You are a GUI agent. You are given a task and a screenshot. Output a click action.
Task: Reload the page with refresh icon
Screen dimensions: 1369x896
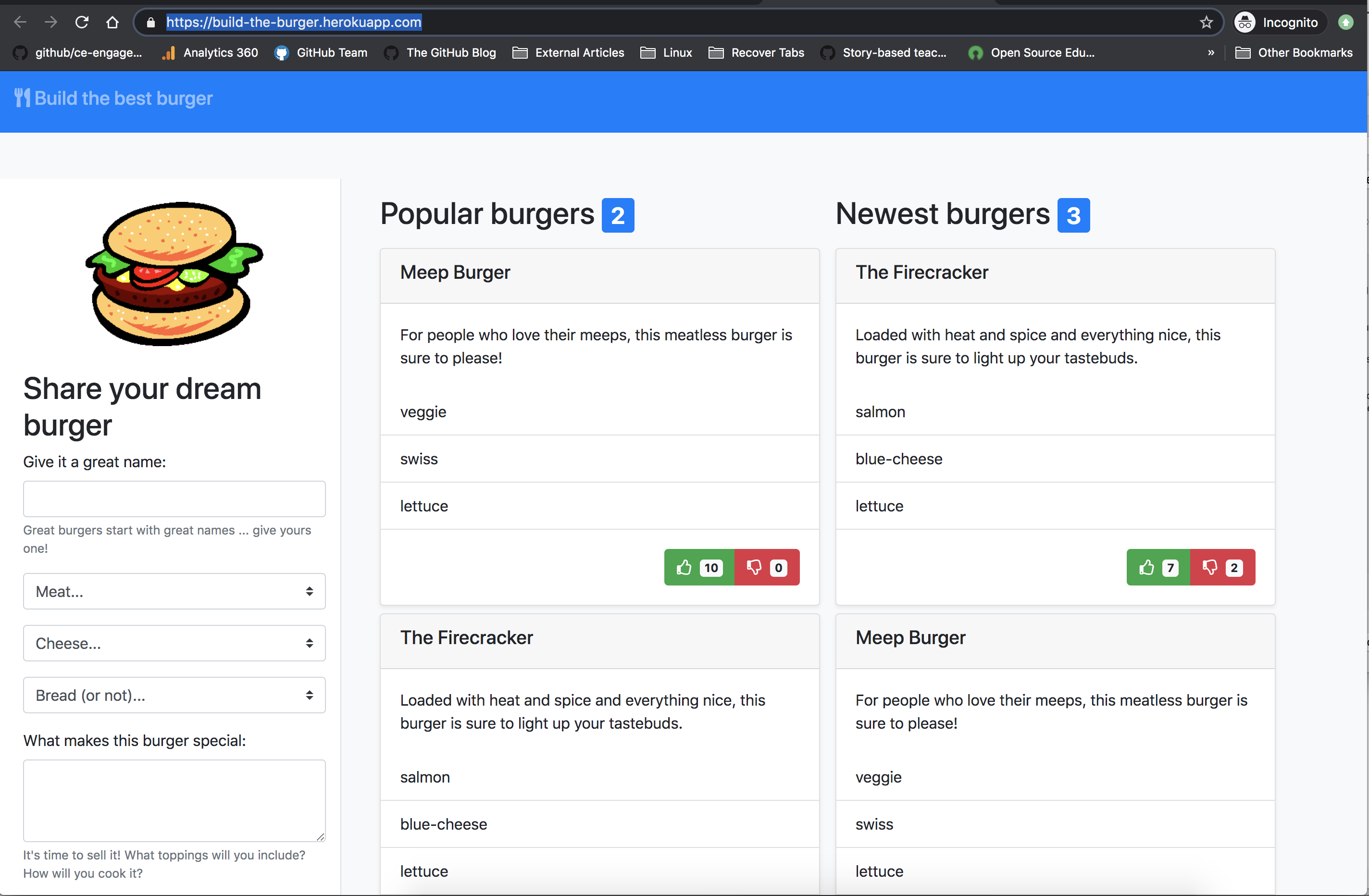point(82,23)
